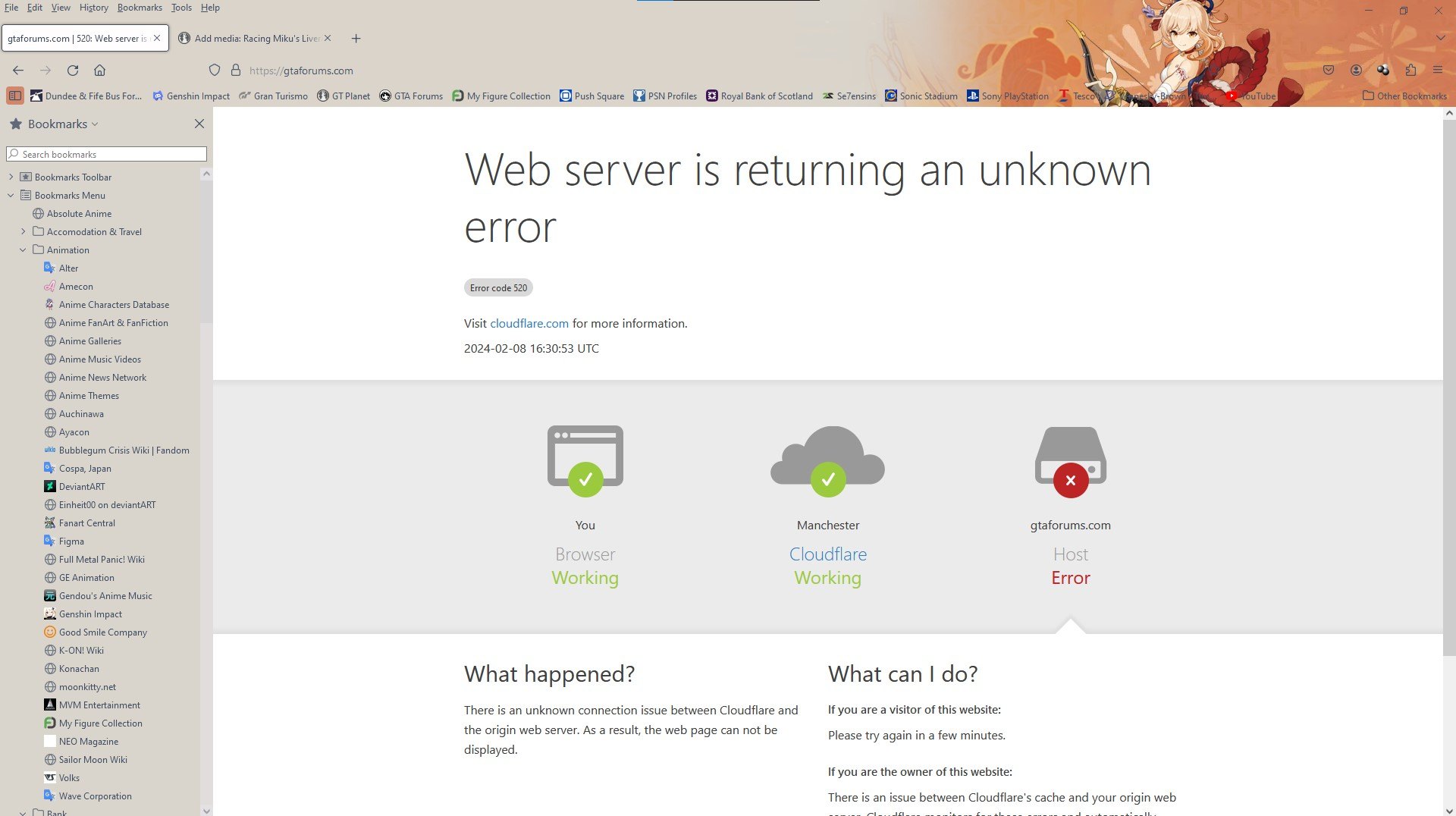The height and width of the screenshot is (816, 1456).
Task: Open the Edit menu
Action: [35, 8]
